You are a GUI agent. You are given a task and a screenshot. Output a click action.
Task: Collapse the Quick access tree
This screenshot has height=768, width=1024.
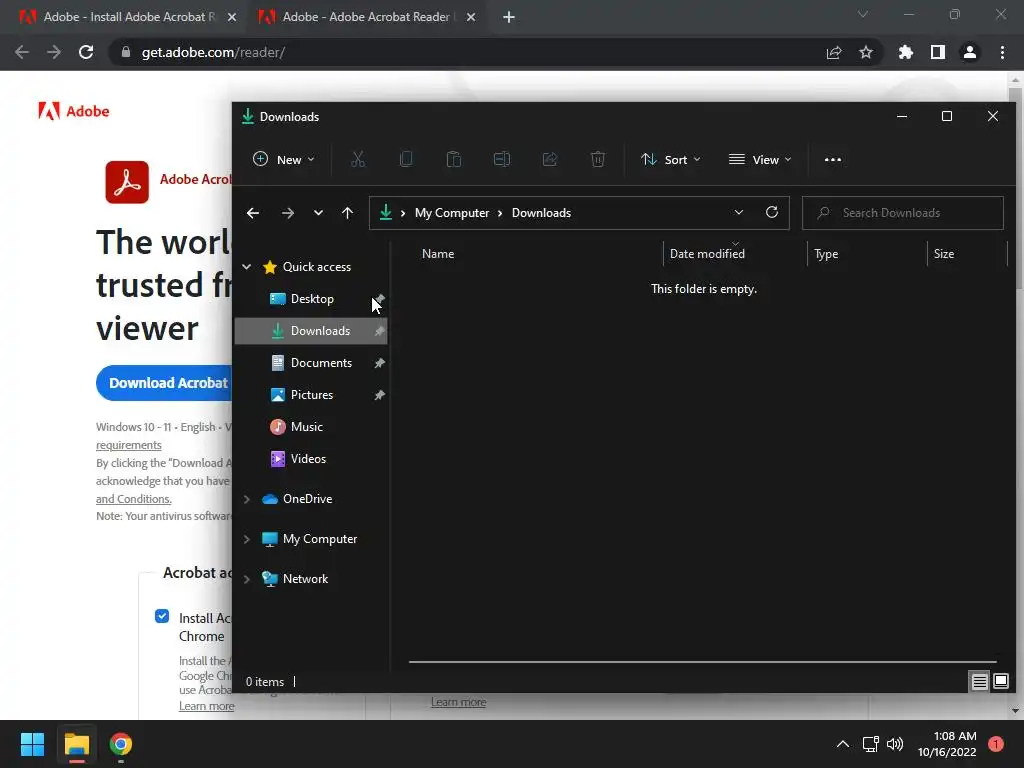click(x=247, y=266)
